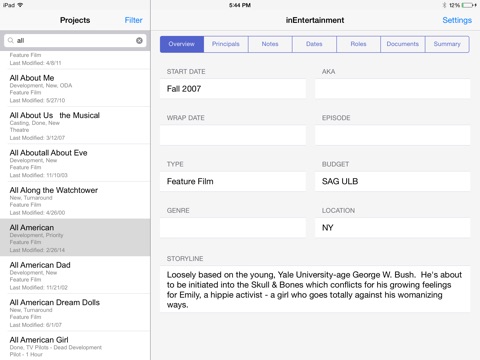Select the All About Me project
The height and width of the screenshot is (360, 480).
coord(75,88)
